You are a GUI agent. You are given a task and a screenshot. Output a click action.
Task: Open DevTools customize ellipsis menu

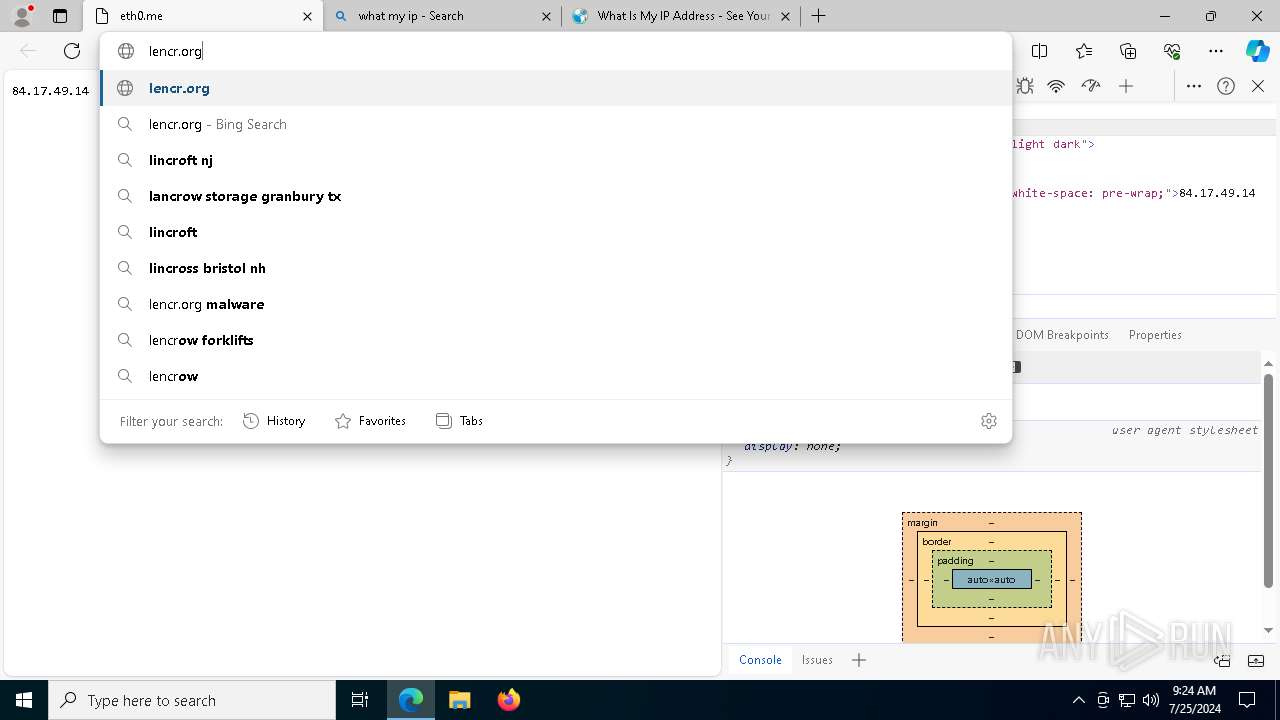click(1194, 86)
